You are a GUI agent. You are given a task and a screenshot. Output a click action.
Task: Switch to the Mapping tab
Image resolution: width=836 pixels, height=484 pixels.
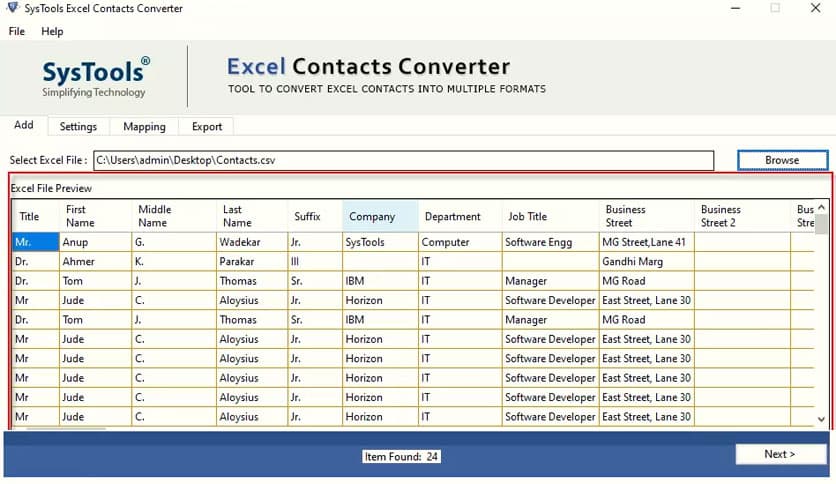point(144,126)
